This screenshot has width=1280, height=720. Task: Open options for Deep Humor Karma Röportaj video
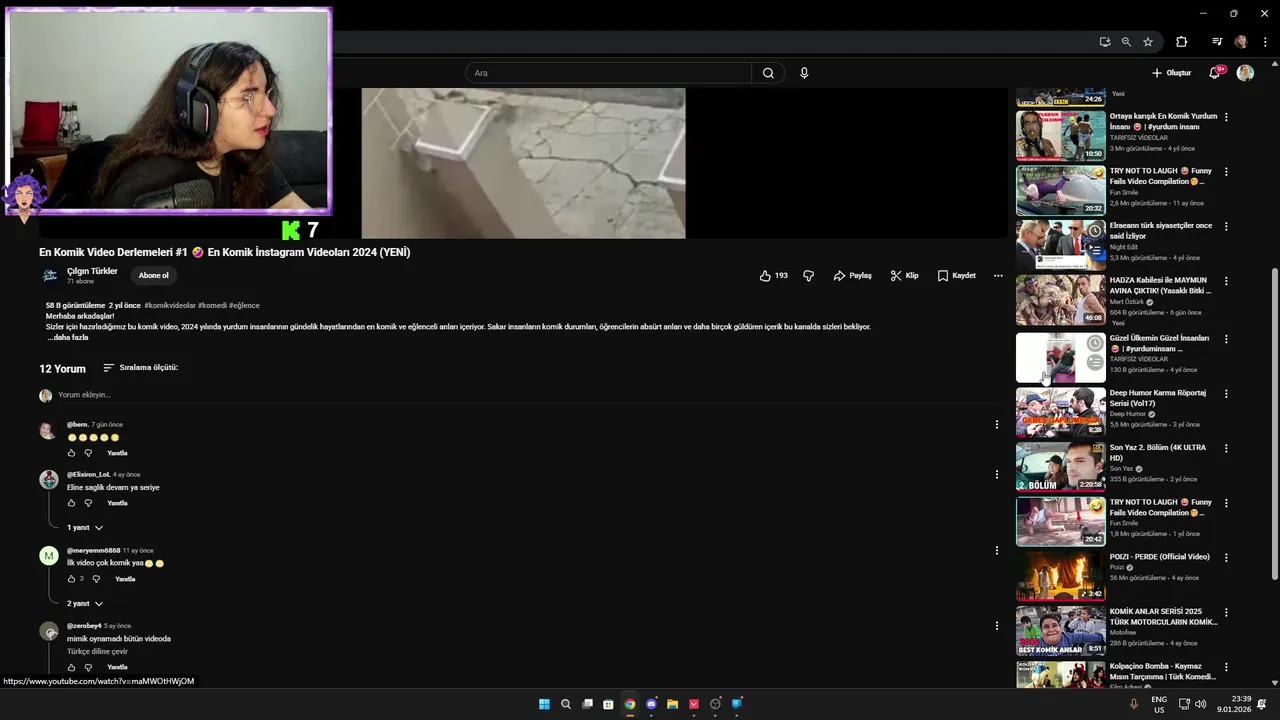point(1226,394)
